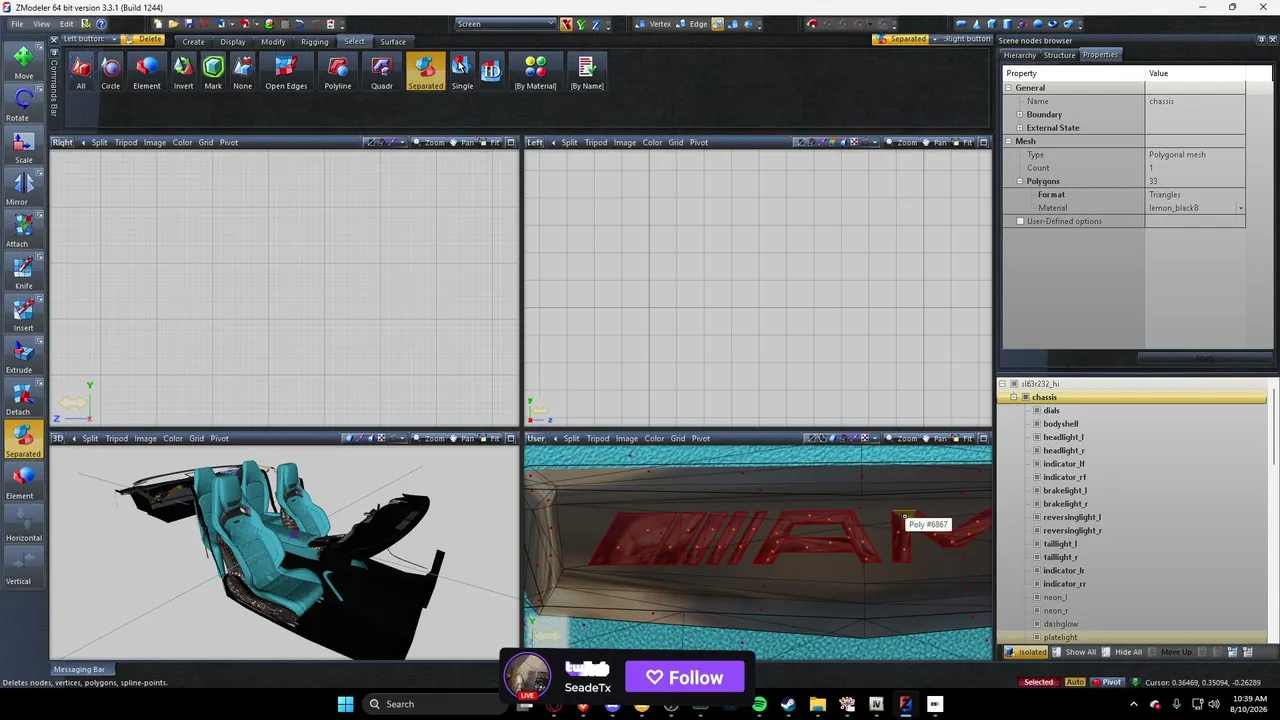Open the By Name selection
The image size is (1280, 720).
point(587,72)
